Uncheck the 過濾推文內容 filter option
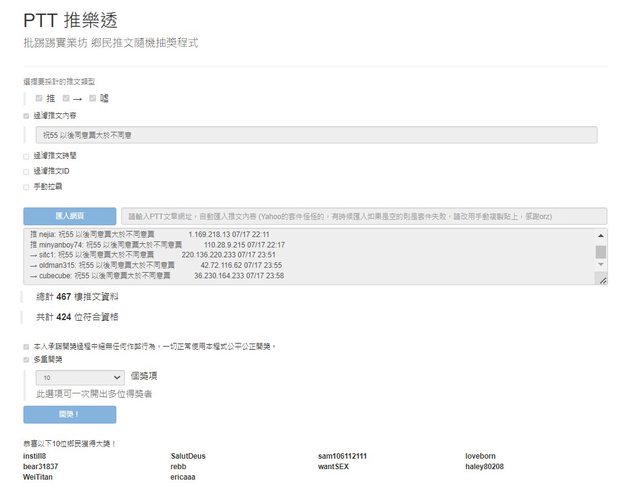Screen dimensions: 640x487 pyautogui.click(x=26, y=116)
